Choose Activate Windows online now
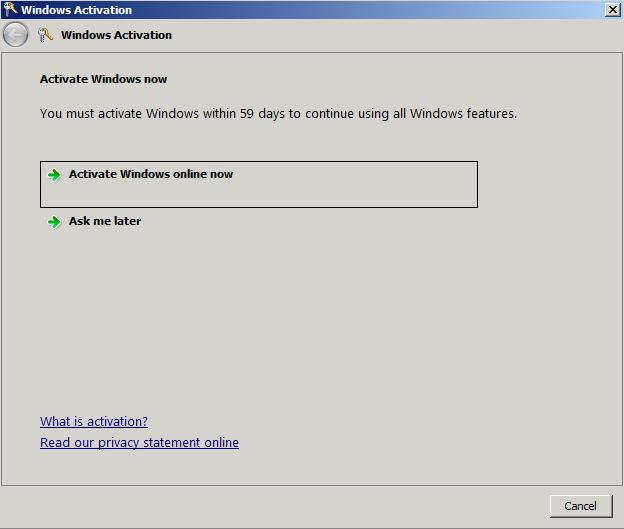The image size is (624, 529). [150, 174]
